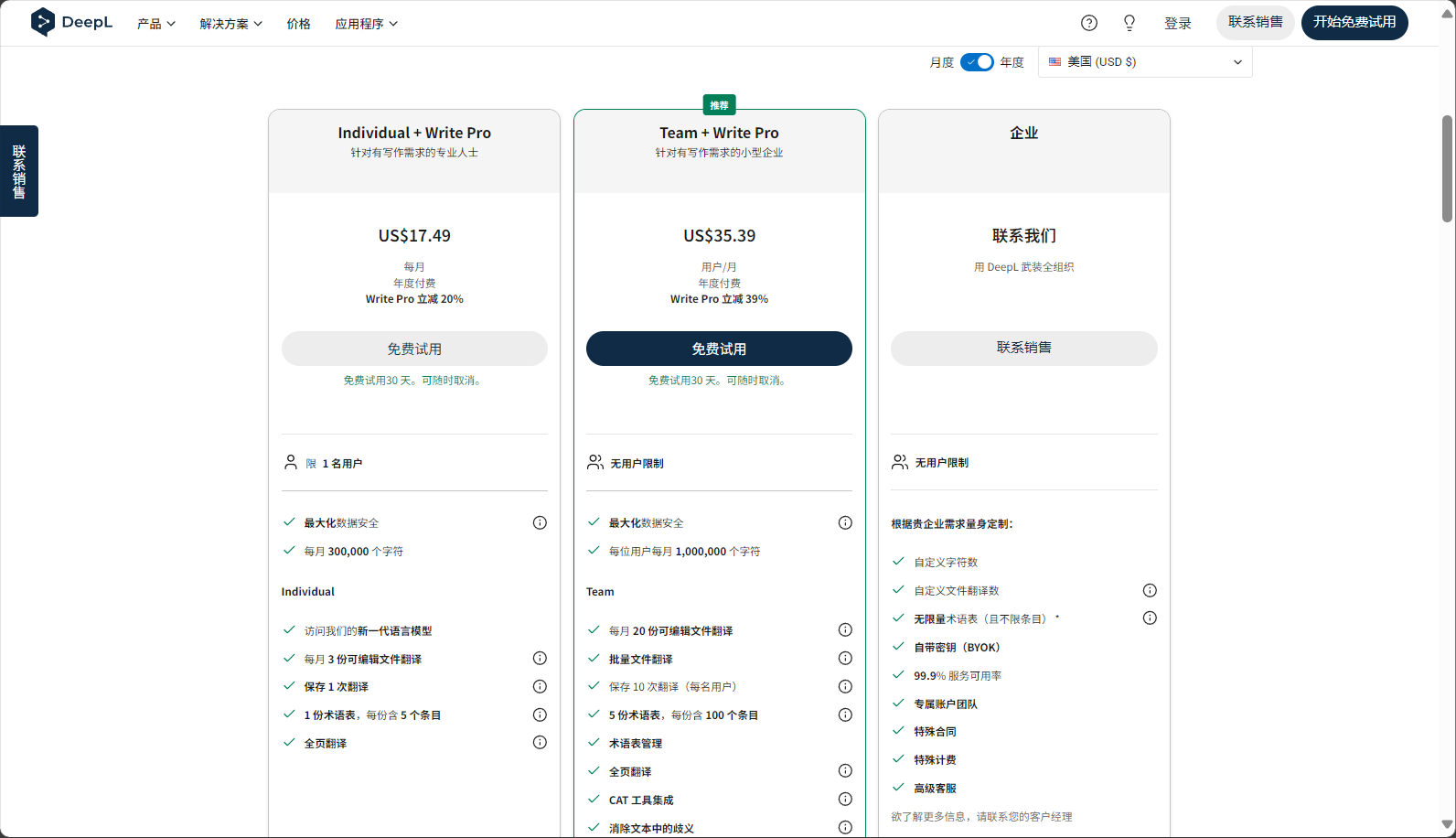This screenshot has height=838, width=1456.
Task: Click the 联系我们 heading
Action: tap(1024, 236)
